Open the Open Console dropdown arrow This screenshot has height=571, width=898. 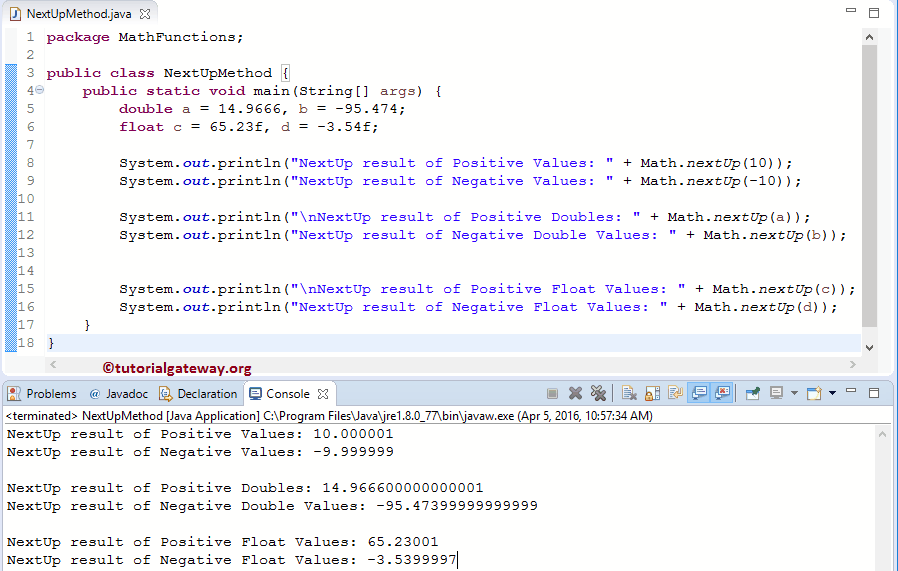[832, 393]
